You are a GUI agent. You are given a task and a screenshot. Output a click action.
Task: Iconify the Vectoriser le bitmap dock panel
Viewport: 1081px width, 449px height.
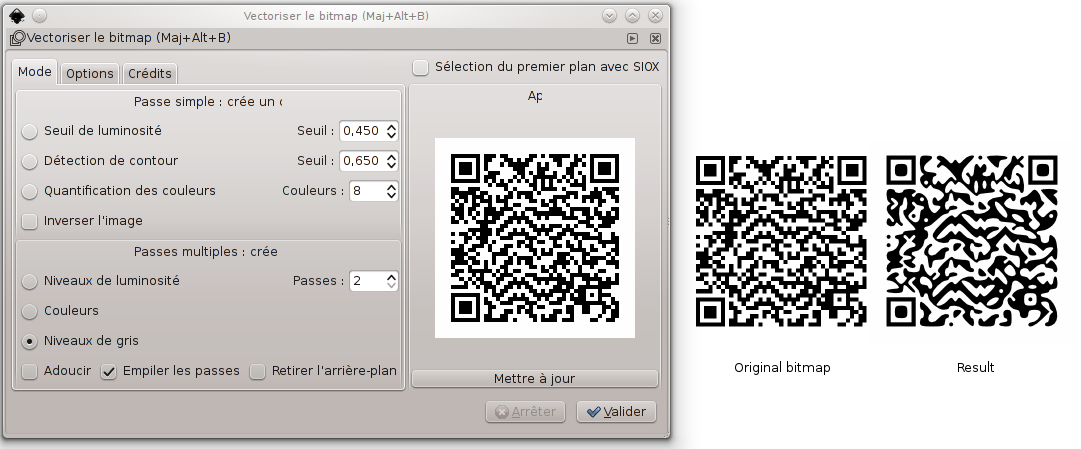(x=633, y=39)
